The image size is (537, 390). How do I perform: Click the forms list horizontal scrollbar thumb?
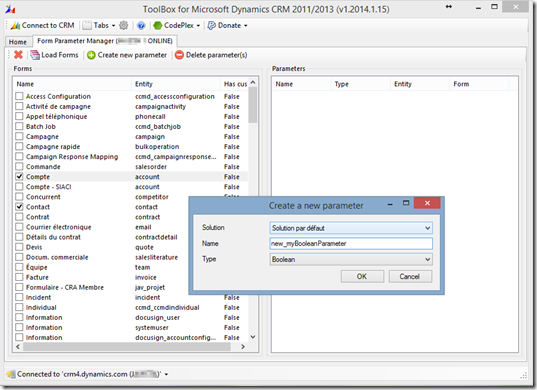coord(127,347)
